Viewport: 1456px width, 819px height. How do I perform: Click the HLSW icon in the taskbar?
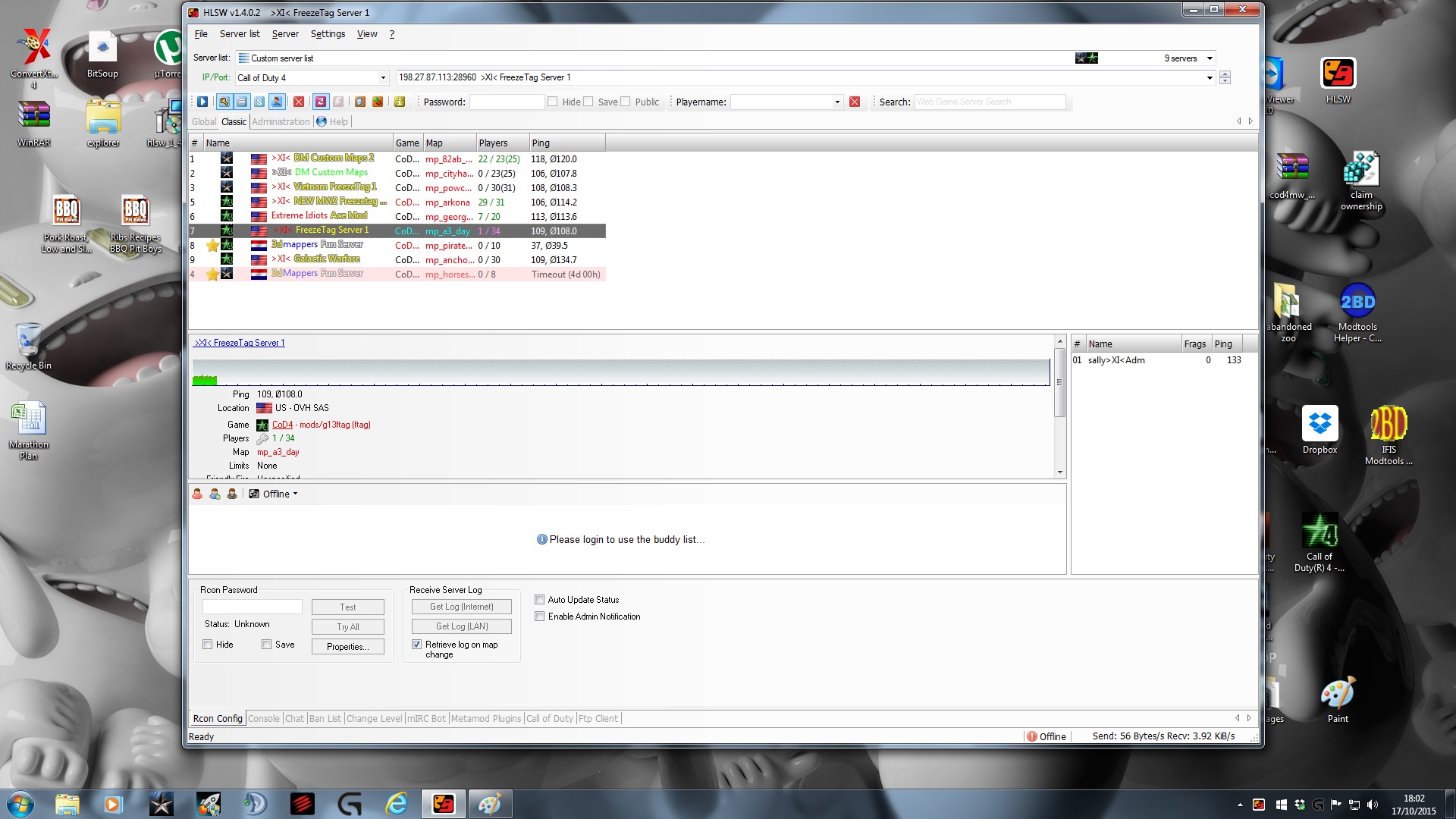[443, 804]
